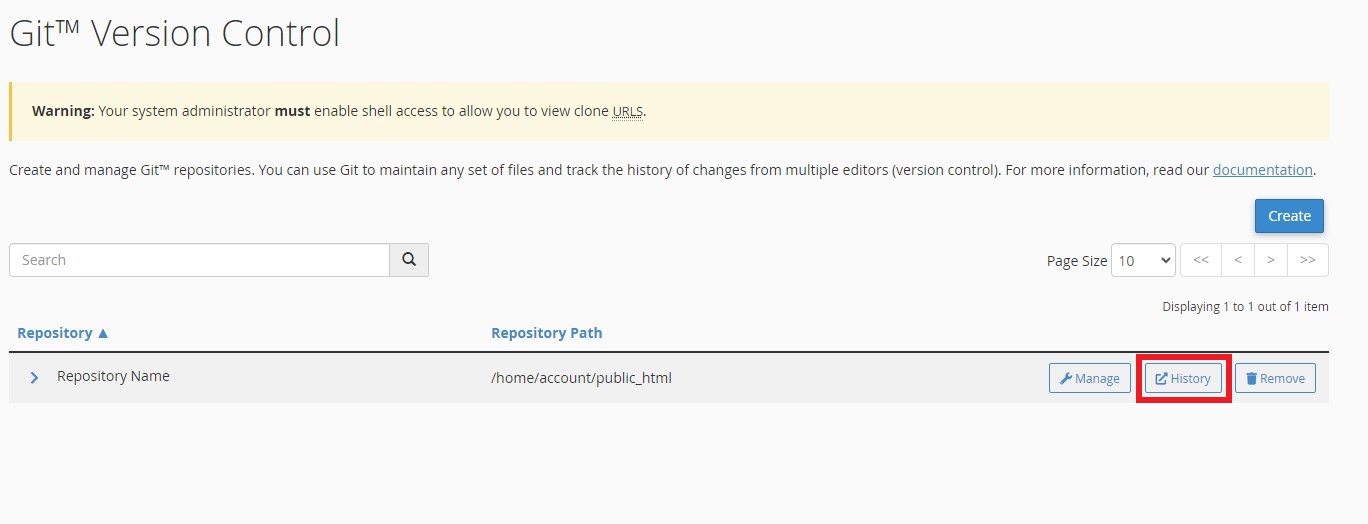The height and width of the screenshot is (524, 1368).
Task: Click the Create repository button
Action: (x=1289, y=216)
